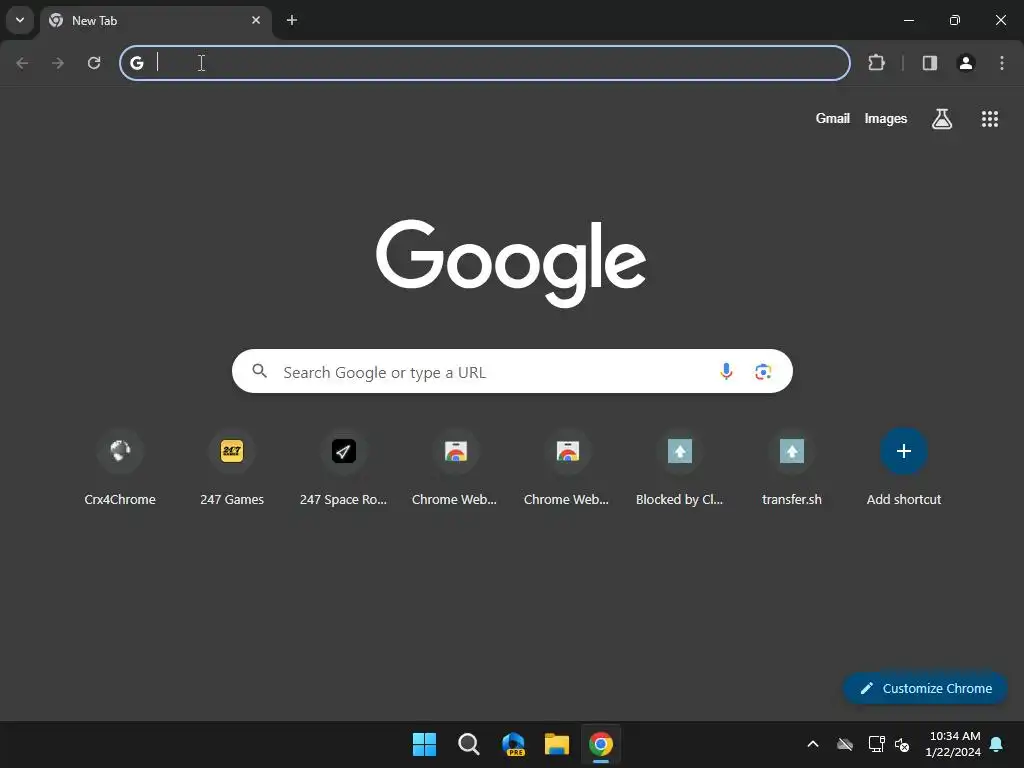1024x768 pixels.
Task: Start voice search with microphone
Action: 726,372
